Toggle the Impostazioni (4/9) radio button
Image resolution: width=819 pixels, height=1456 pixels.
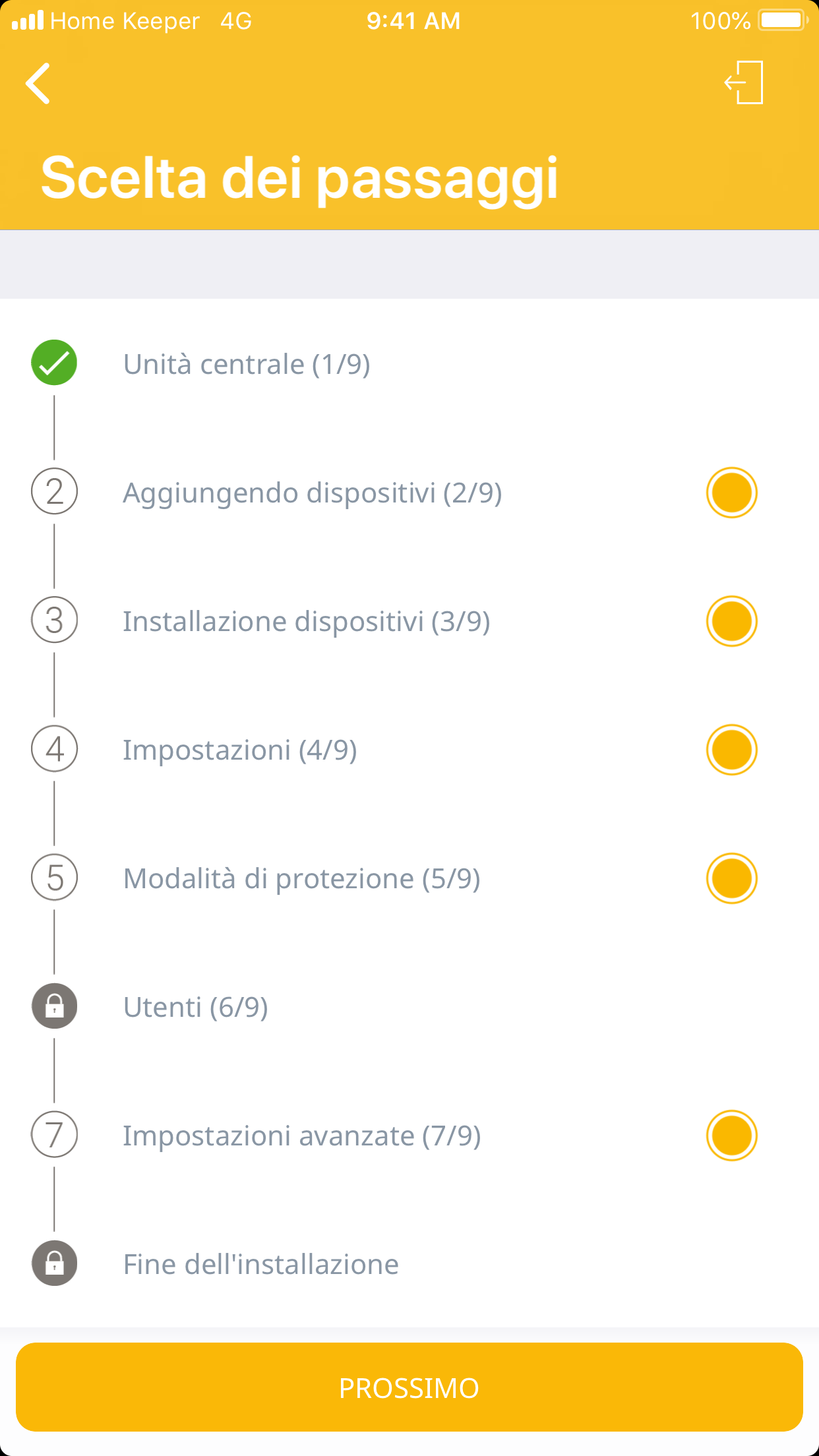pyautogui.click(x=731, y=750)
